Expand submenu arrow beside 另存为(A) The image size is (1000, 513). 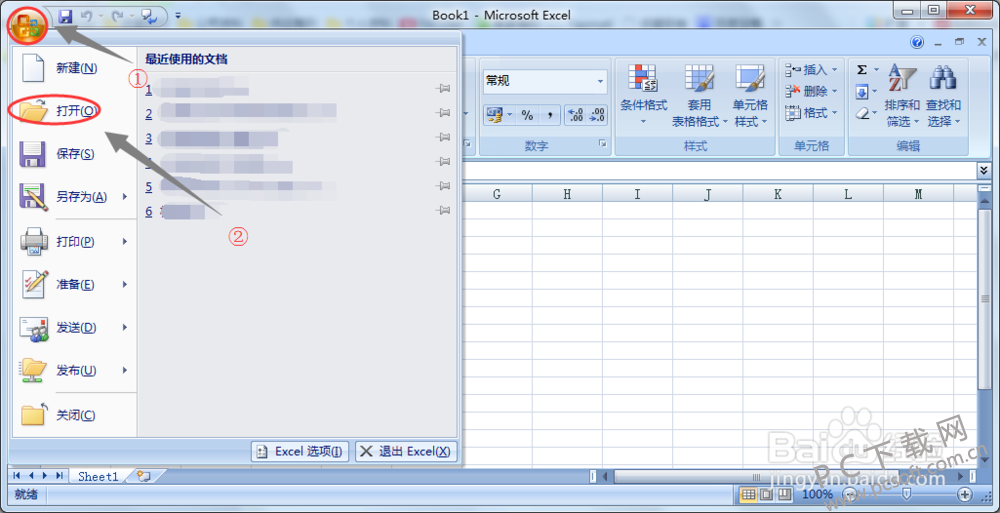[125, 197]
